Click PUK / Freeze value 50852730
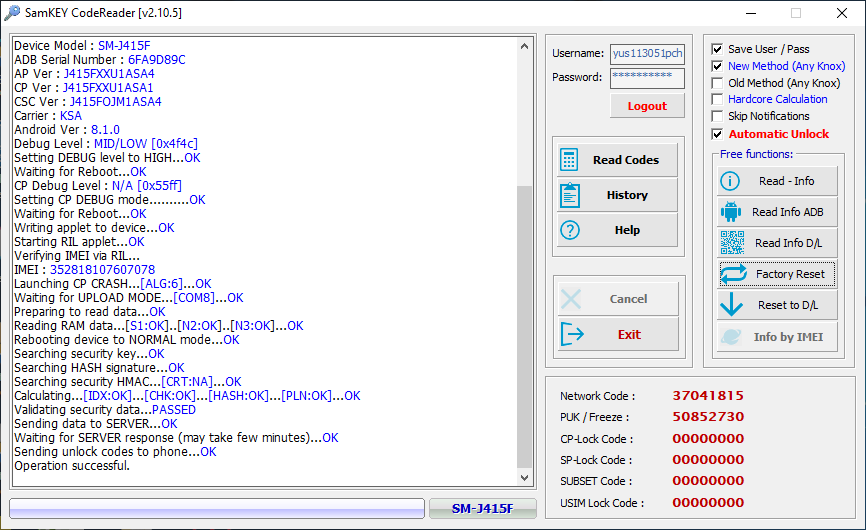Screen dimensions: 866x530 708,417
